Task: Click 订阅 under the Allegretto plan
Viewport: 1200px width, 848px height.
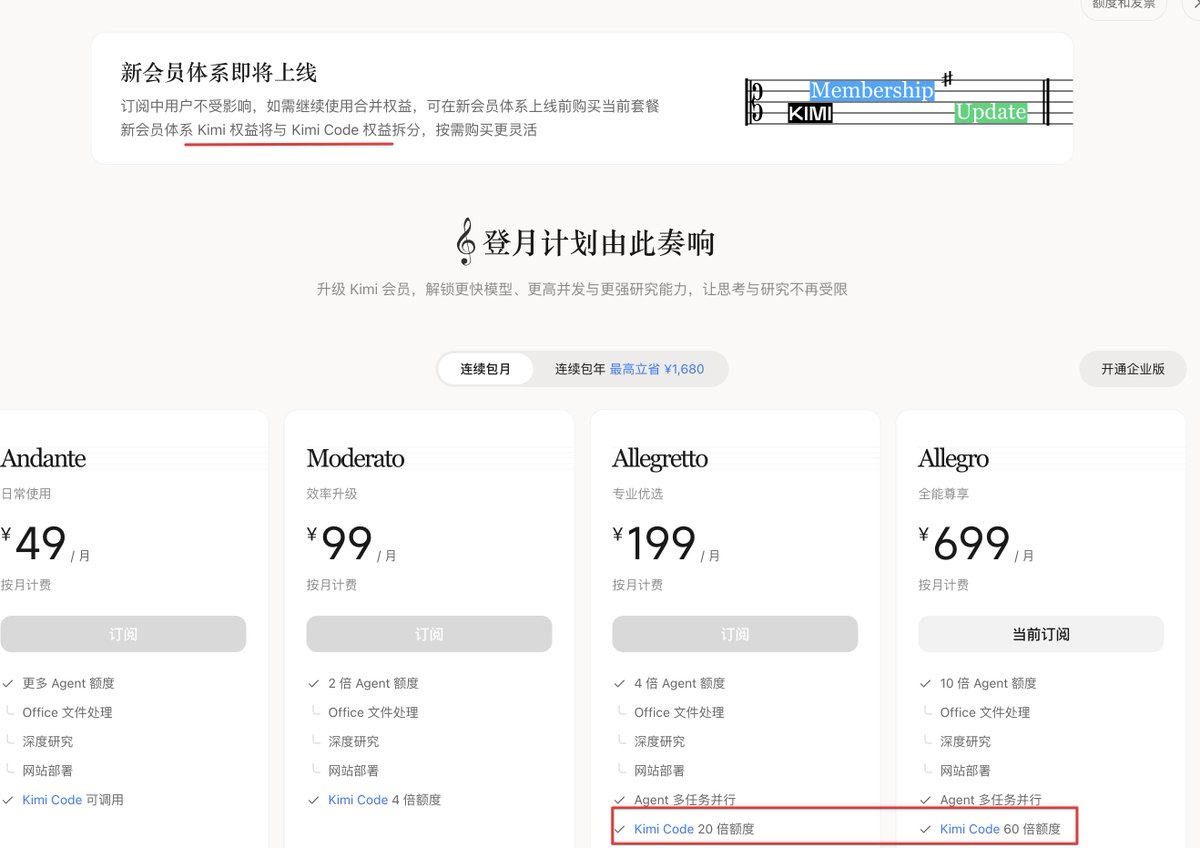Action: [735, 634]
